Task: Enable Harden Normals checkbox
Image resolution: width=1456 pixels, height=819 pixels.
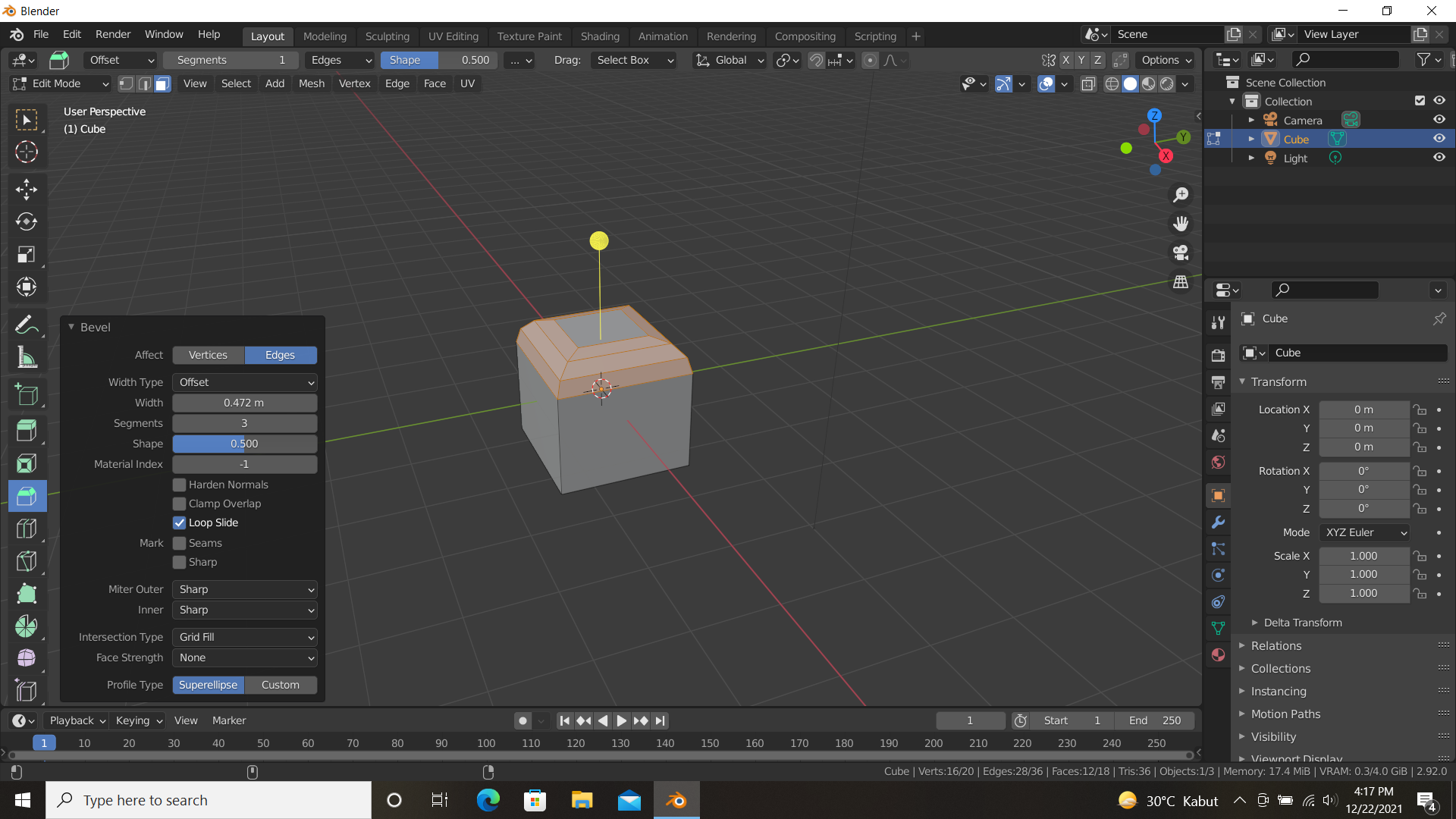Action: click(x=180, y=485)
